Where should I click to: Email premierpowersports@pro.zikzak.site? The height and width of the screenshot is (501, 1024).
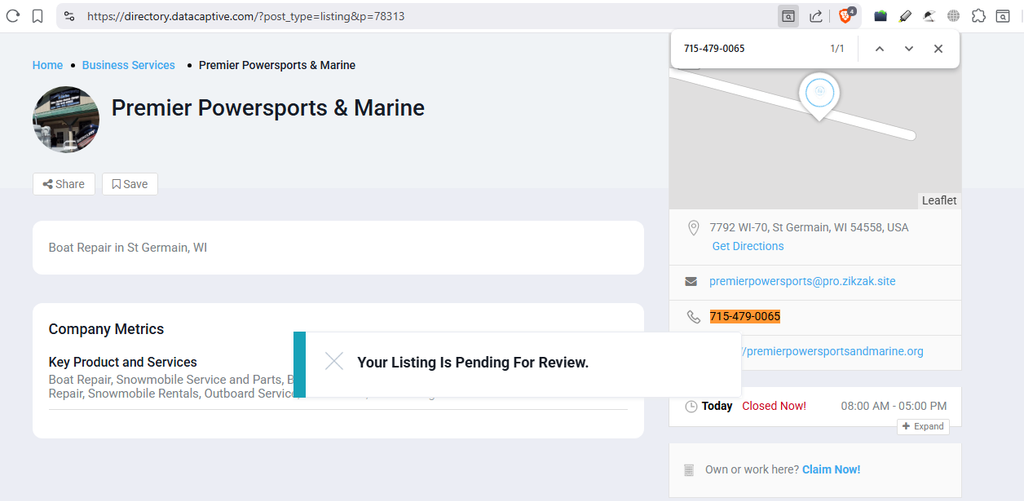click(x=803, y=282)
